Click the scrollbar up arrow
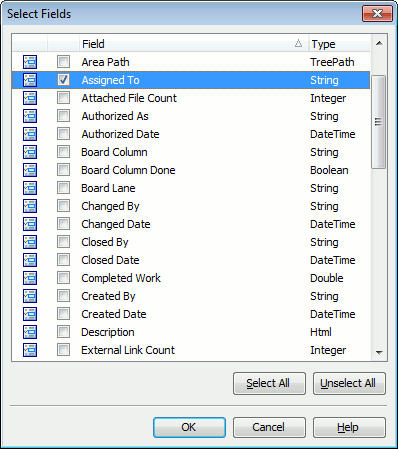Viewport: 398px width, 449px height. (x=379, y=43)
